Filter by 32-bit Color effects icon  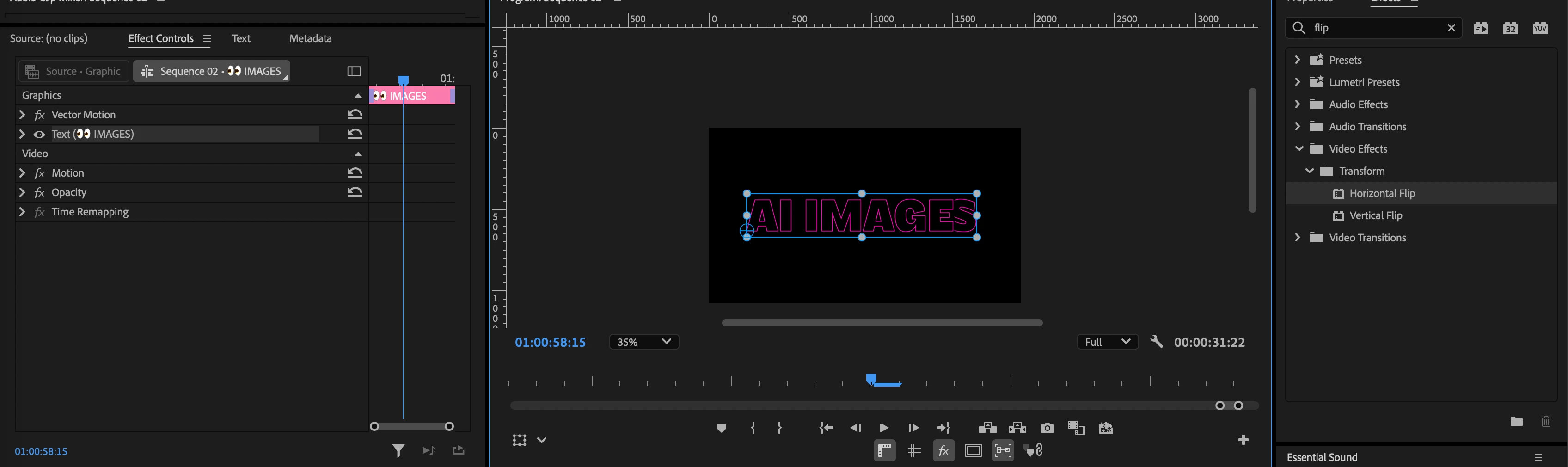1510,28
